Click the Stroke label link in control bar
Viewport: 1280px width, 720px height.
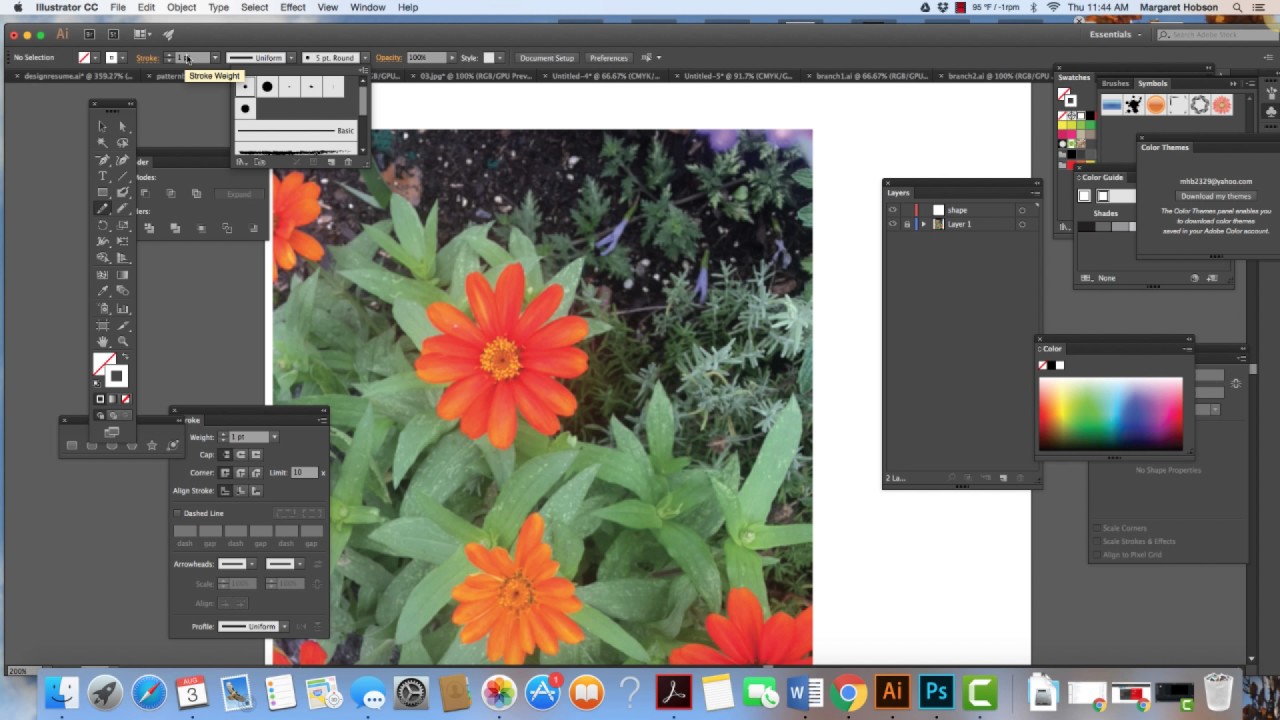pyautogui.click(x=147, y=58)
